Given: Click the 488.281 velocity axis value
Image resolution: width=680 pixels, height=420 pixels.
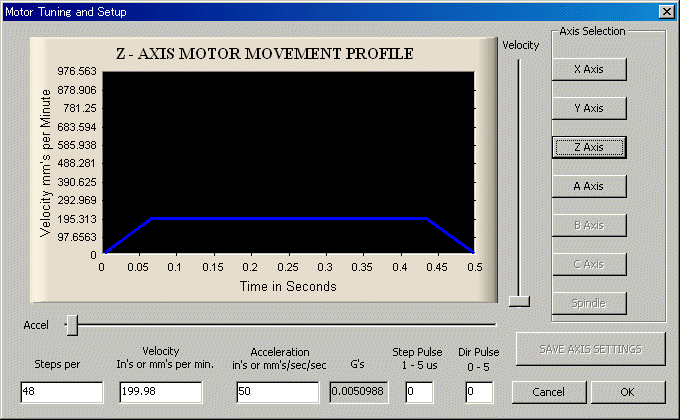Looking at the screenshot, I should tap(77, 164).
